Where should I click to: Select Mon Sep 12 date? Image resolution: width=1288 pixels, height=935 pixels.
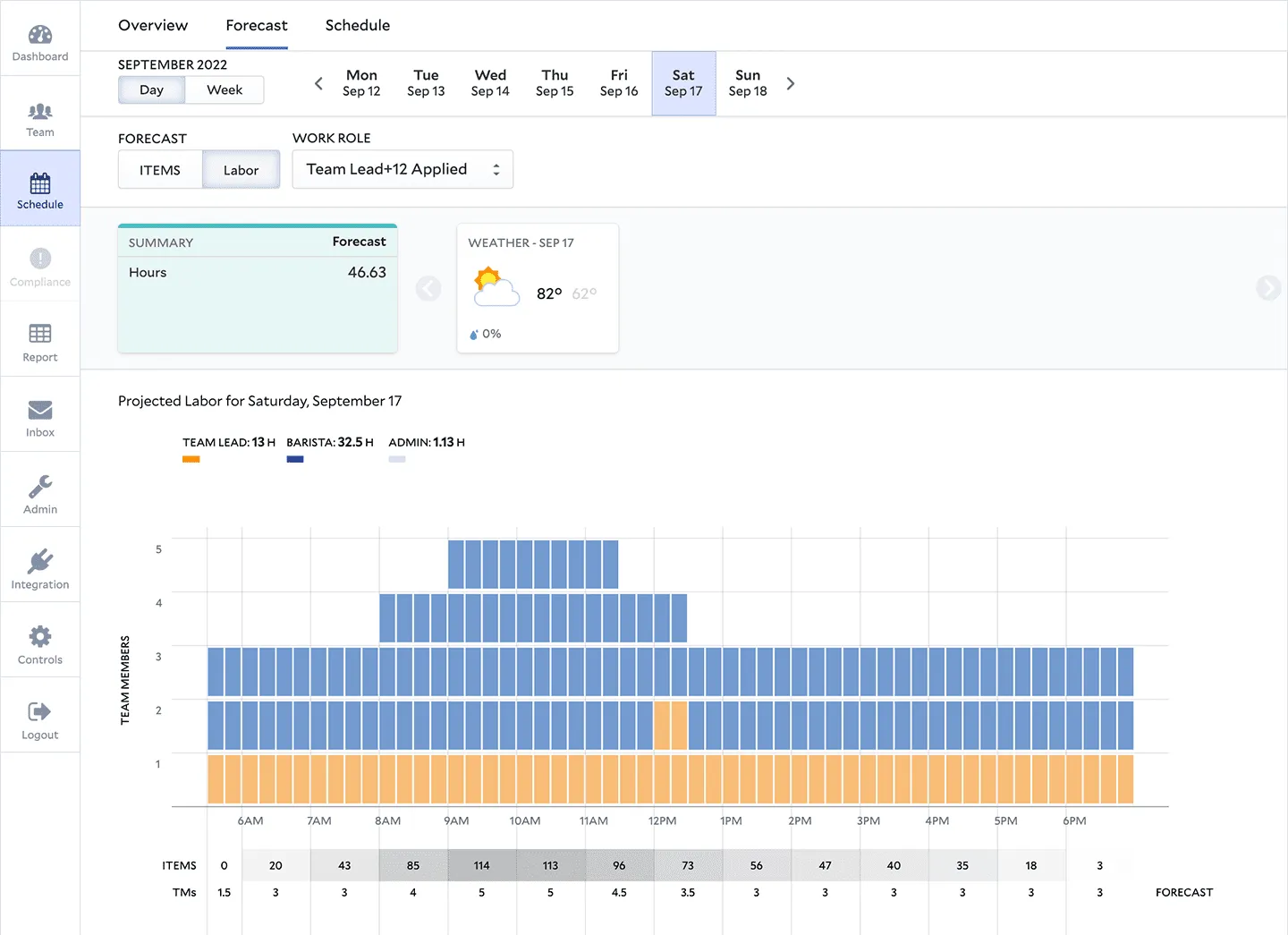[361, 83]
